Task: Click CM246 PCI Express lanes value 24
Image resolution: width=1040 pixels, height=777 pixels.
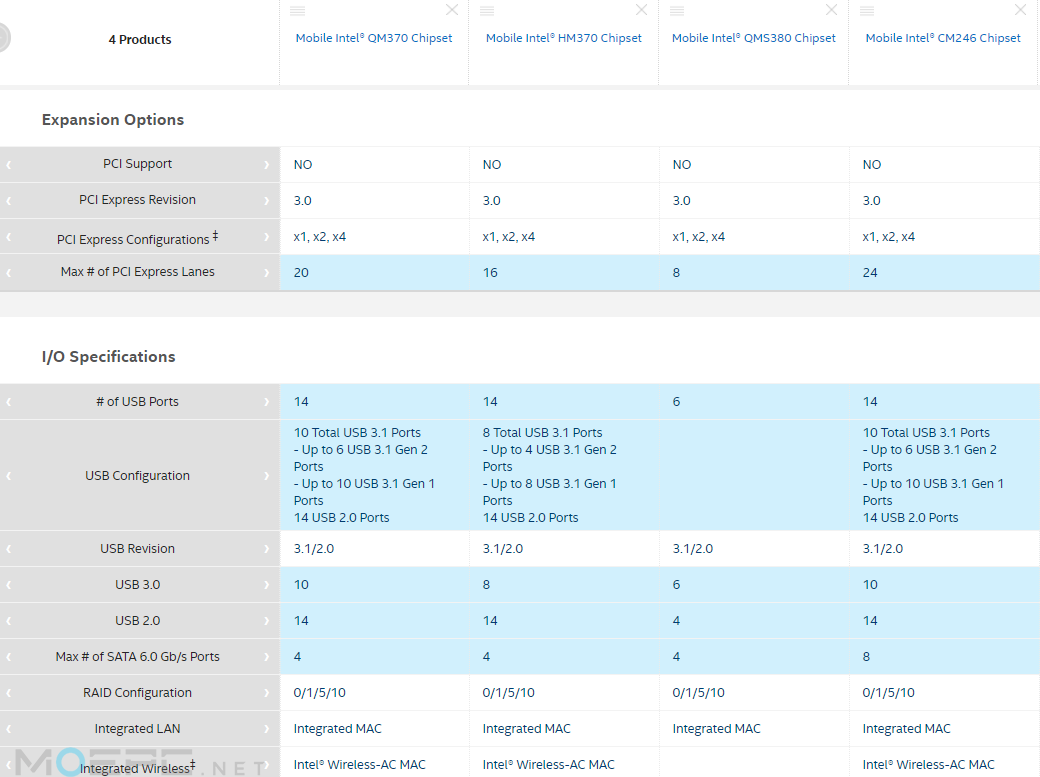Action: point(870,273)
